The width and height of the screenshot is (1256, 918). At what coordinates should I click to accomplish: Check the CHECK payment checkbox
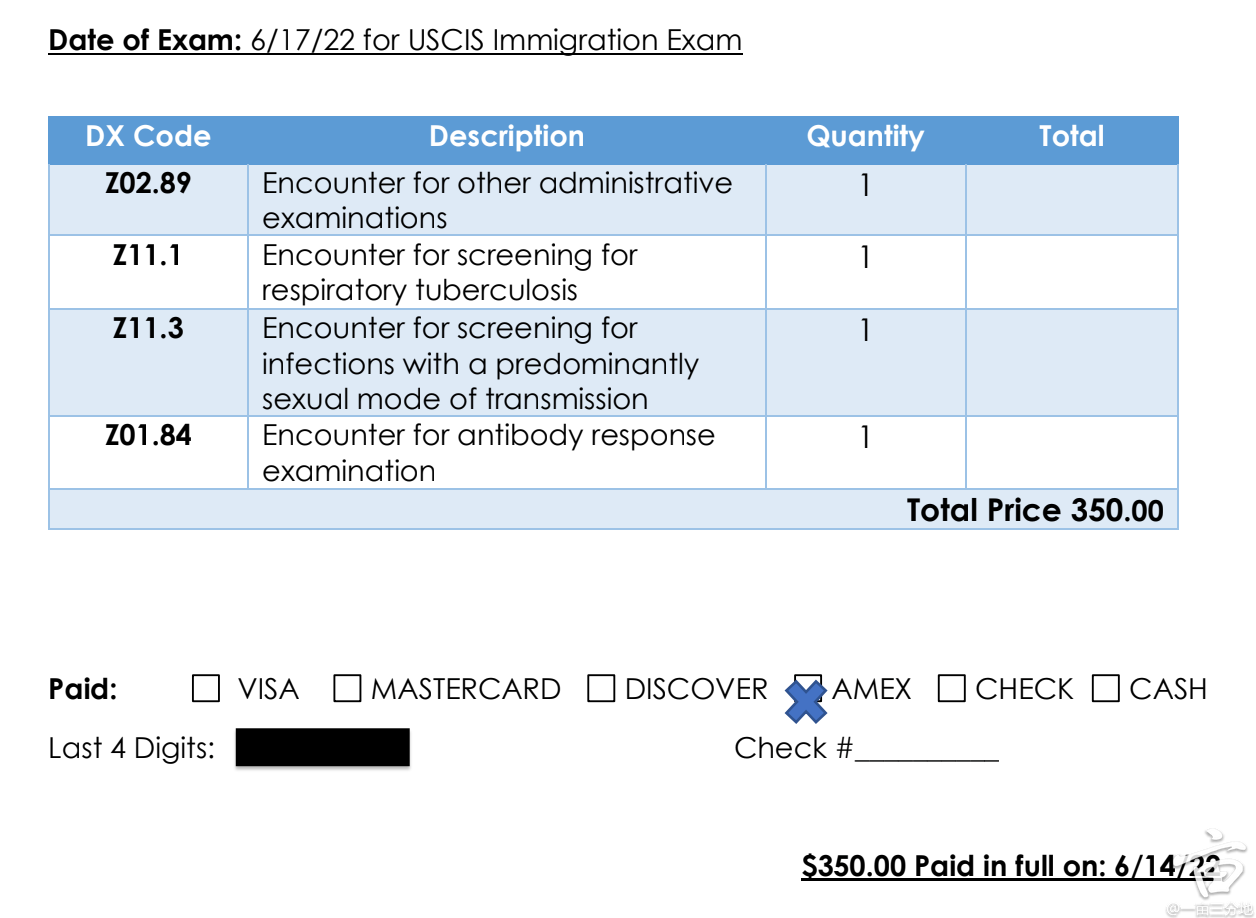tap(952, 689)
